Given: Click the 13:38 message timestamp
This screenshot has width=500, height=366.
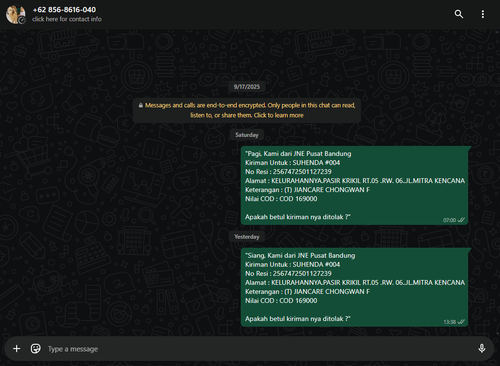Looking at the screenshot, I should click(x=449, y=322).
